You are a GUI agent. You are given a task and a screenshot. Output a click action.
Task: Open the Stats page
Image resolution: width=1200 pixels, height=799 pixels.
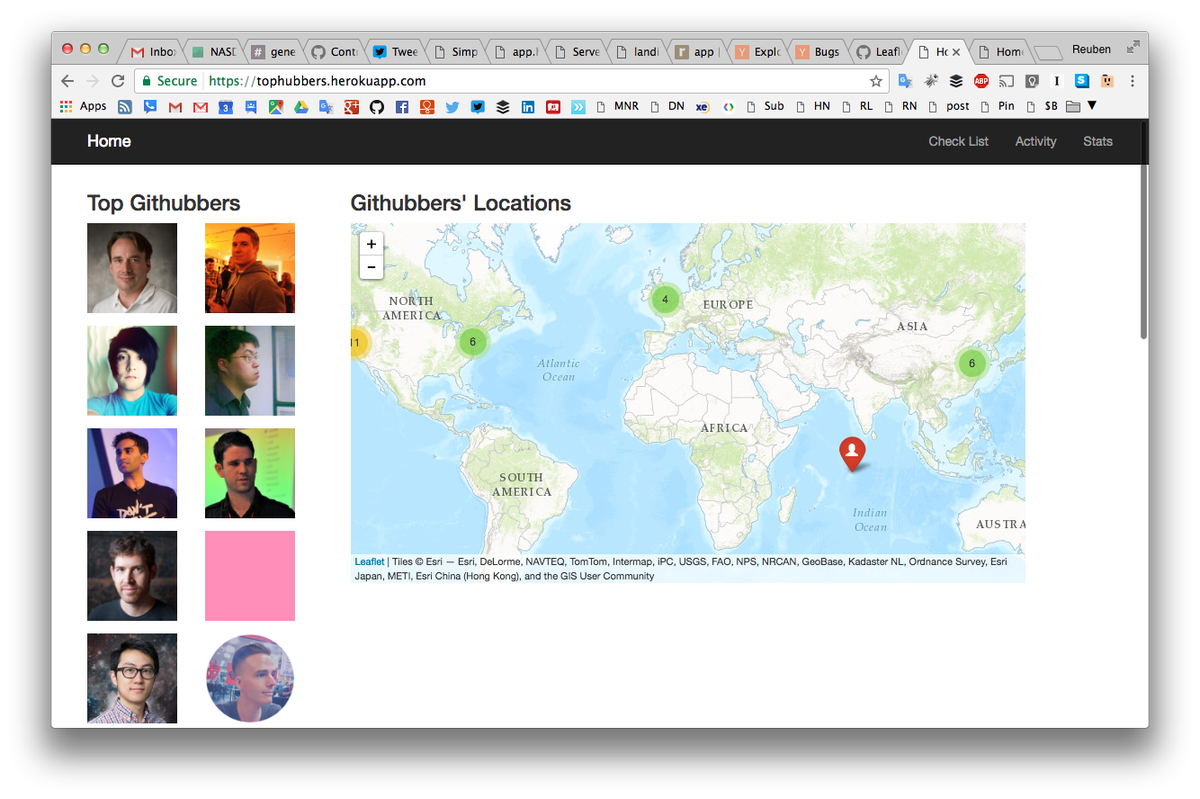point(1097,141)
